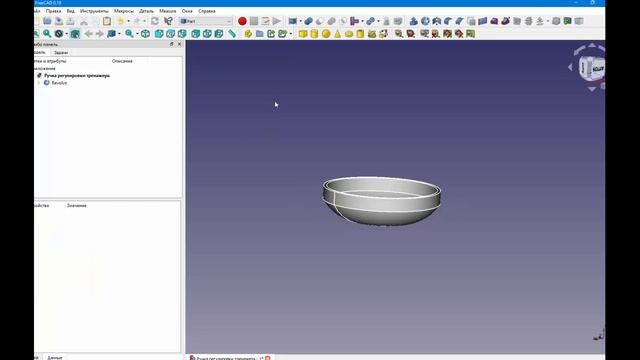
Task: Open the Справка menu
Action: tap(207, 11)
